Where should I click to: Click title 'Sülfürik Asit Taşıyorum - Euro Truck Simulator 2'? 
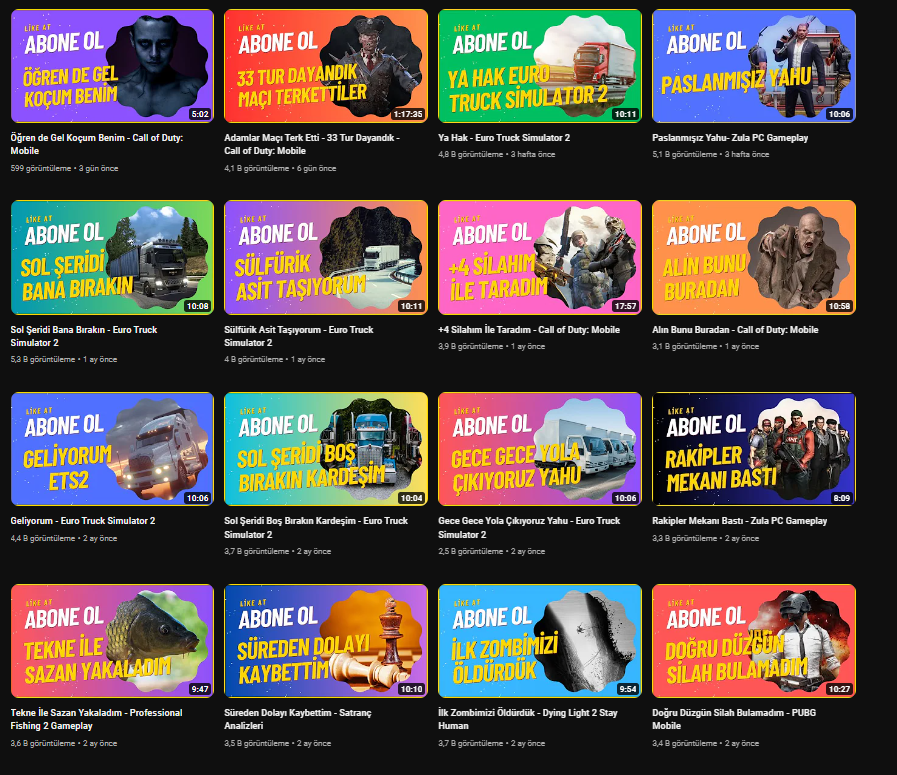coord(299,336)
